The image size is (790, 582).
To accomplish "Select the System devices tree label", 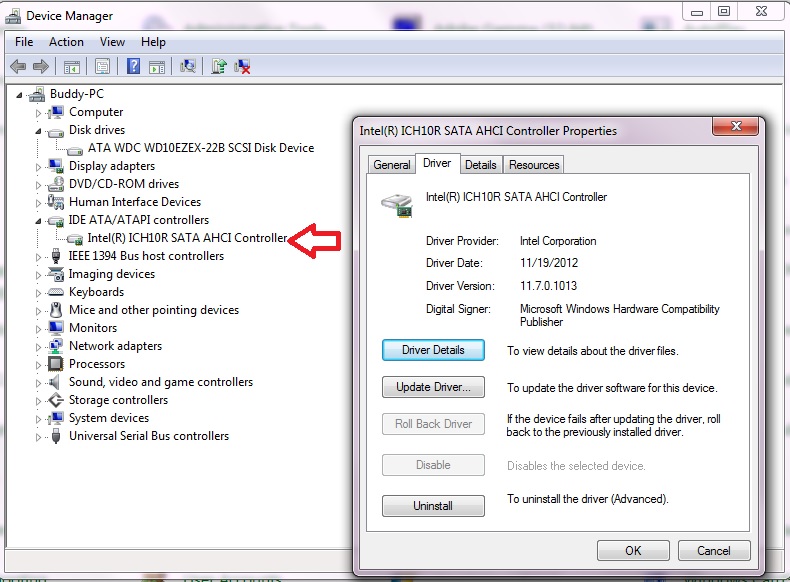I will [x=109, y=418].
